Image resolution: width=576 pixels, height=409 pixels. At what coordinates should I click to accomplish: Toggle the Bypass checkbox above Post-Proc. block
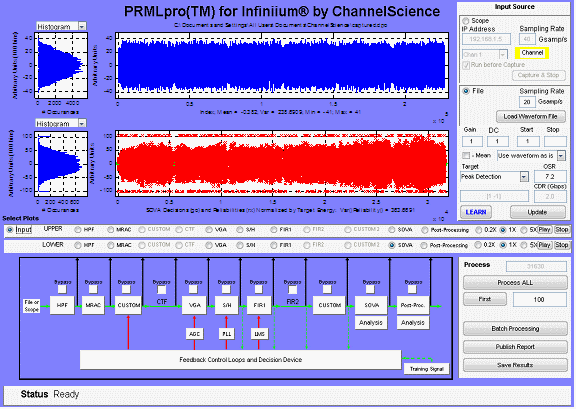[413, 289]
